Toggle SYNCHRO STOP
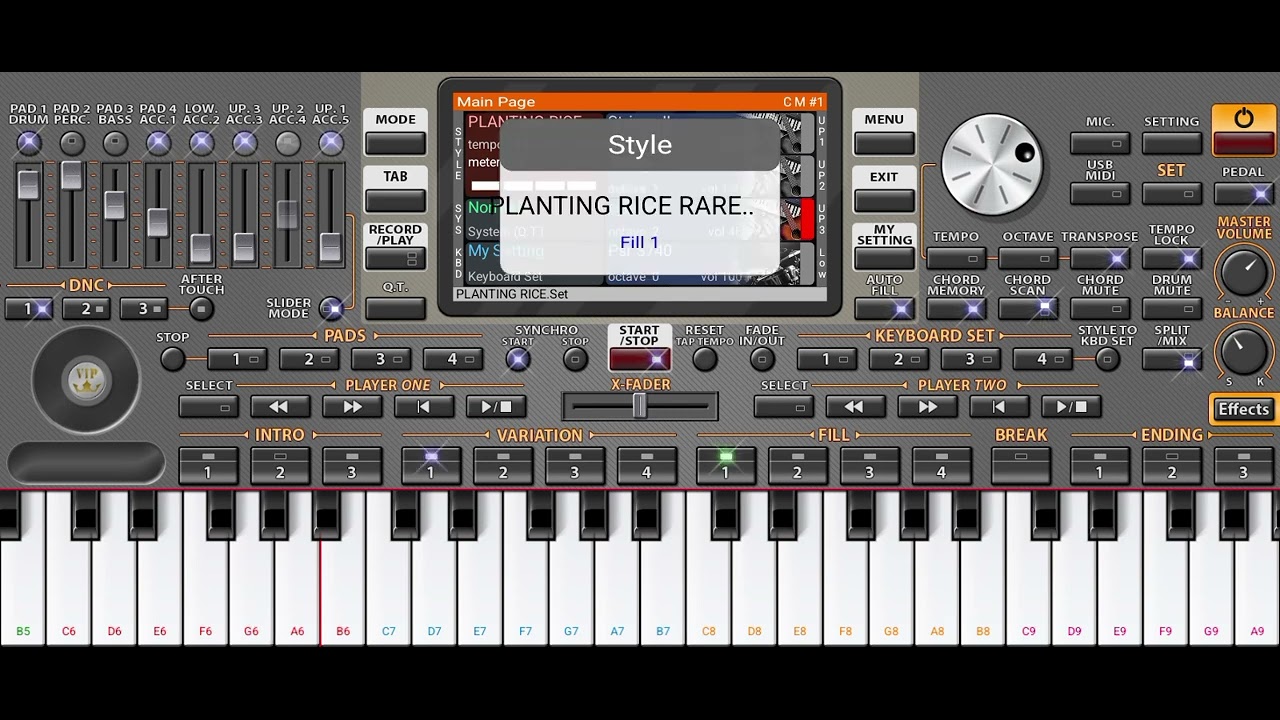The height and width of the screenshot is (720, 1280). (575, 359)
